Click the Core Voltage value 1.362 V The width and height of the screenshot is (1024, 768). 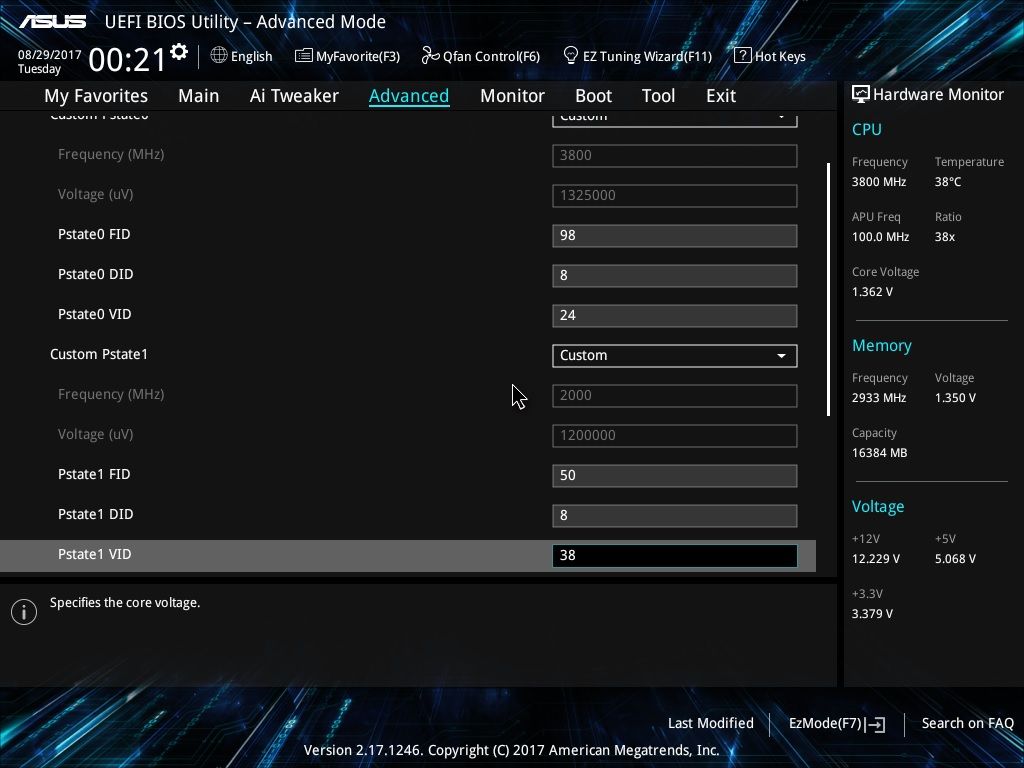872,292
